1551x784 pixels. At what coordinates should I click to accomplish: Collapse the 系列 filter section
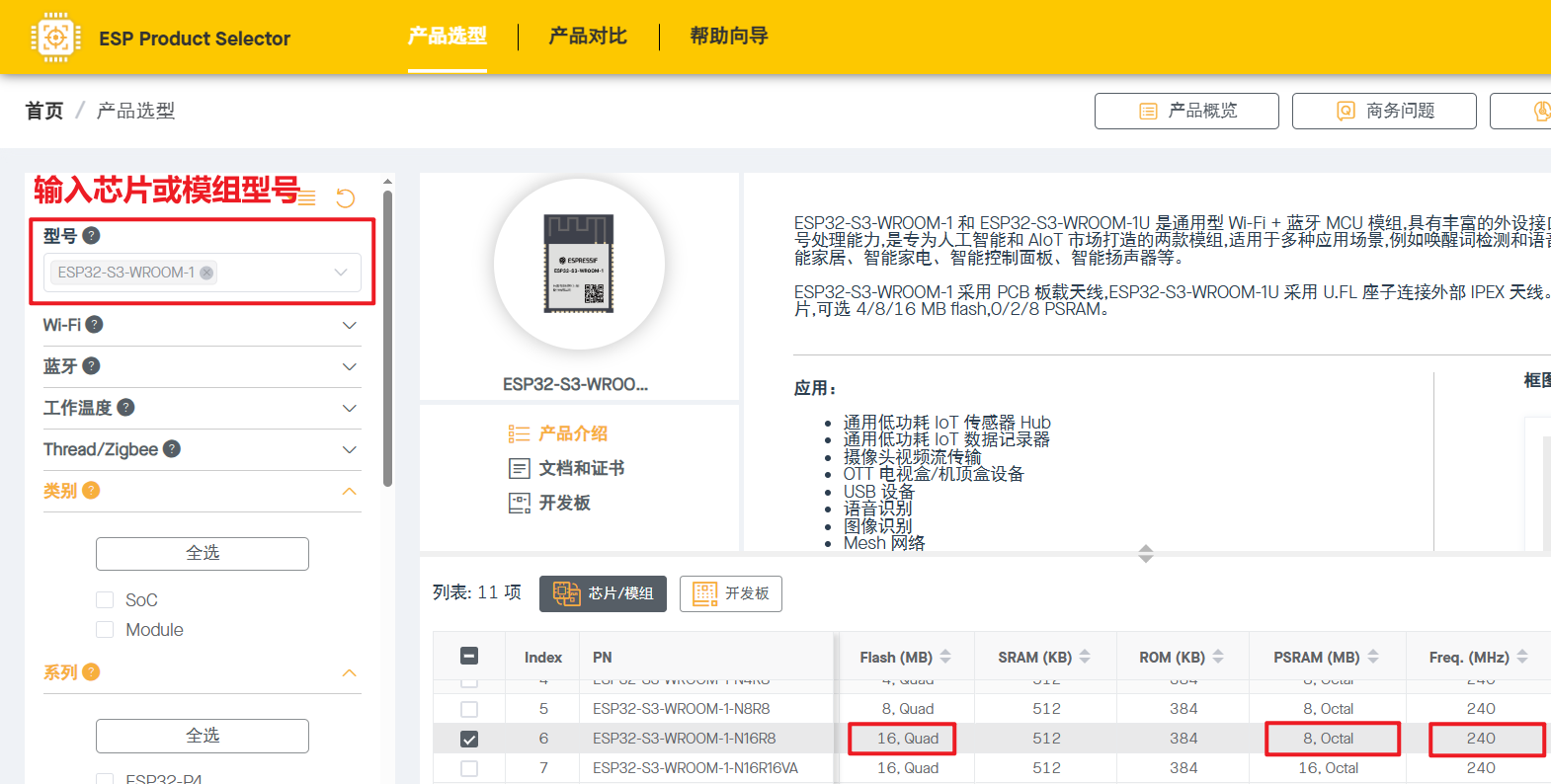(350, 672)
